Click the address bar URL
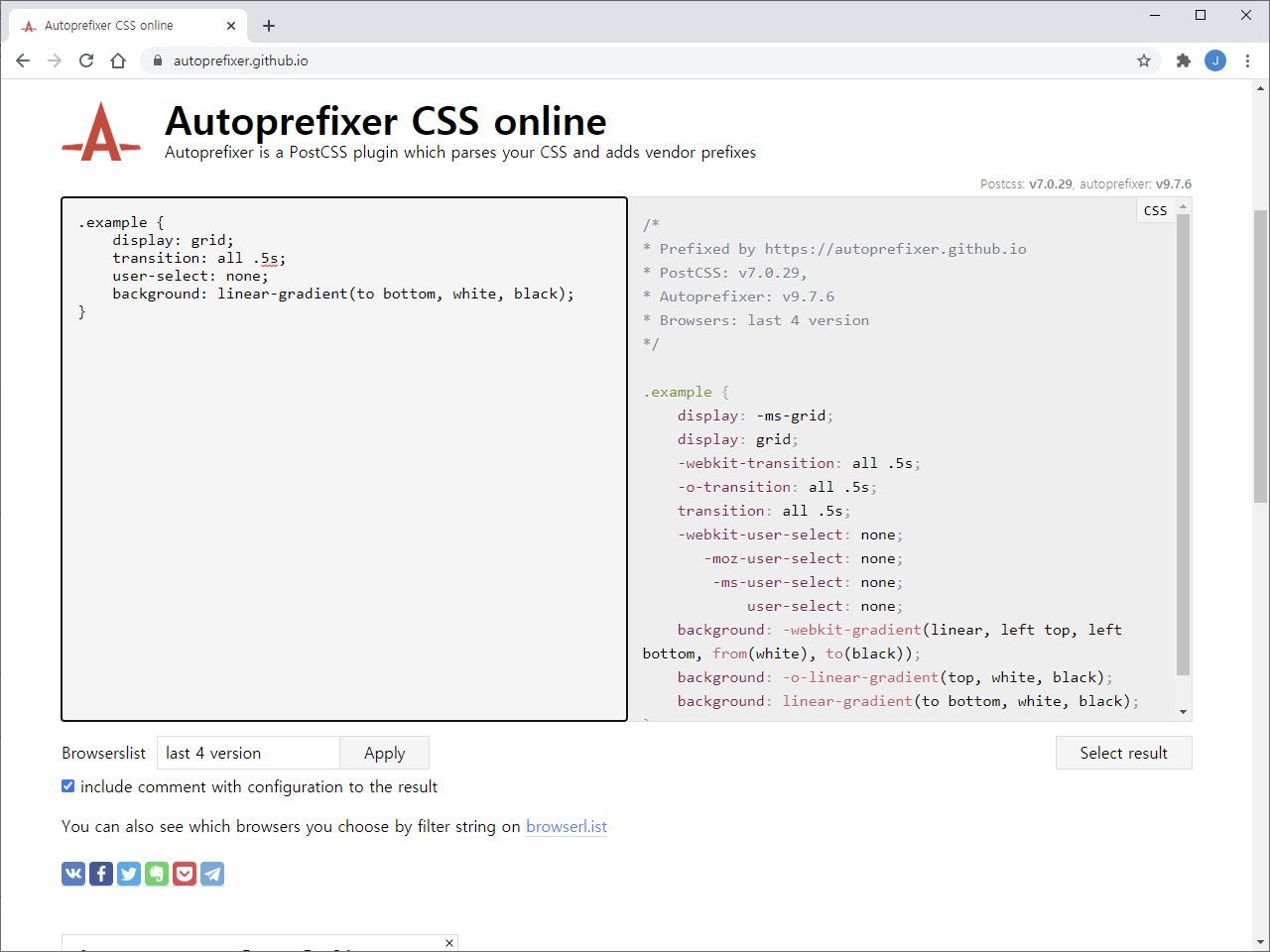The width and height of the screenshot is (1270, 952). tap(241, 60)
